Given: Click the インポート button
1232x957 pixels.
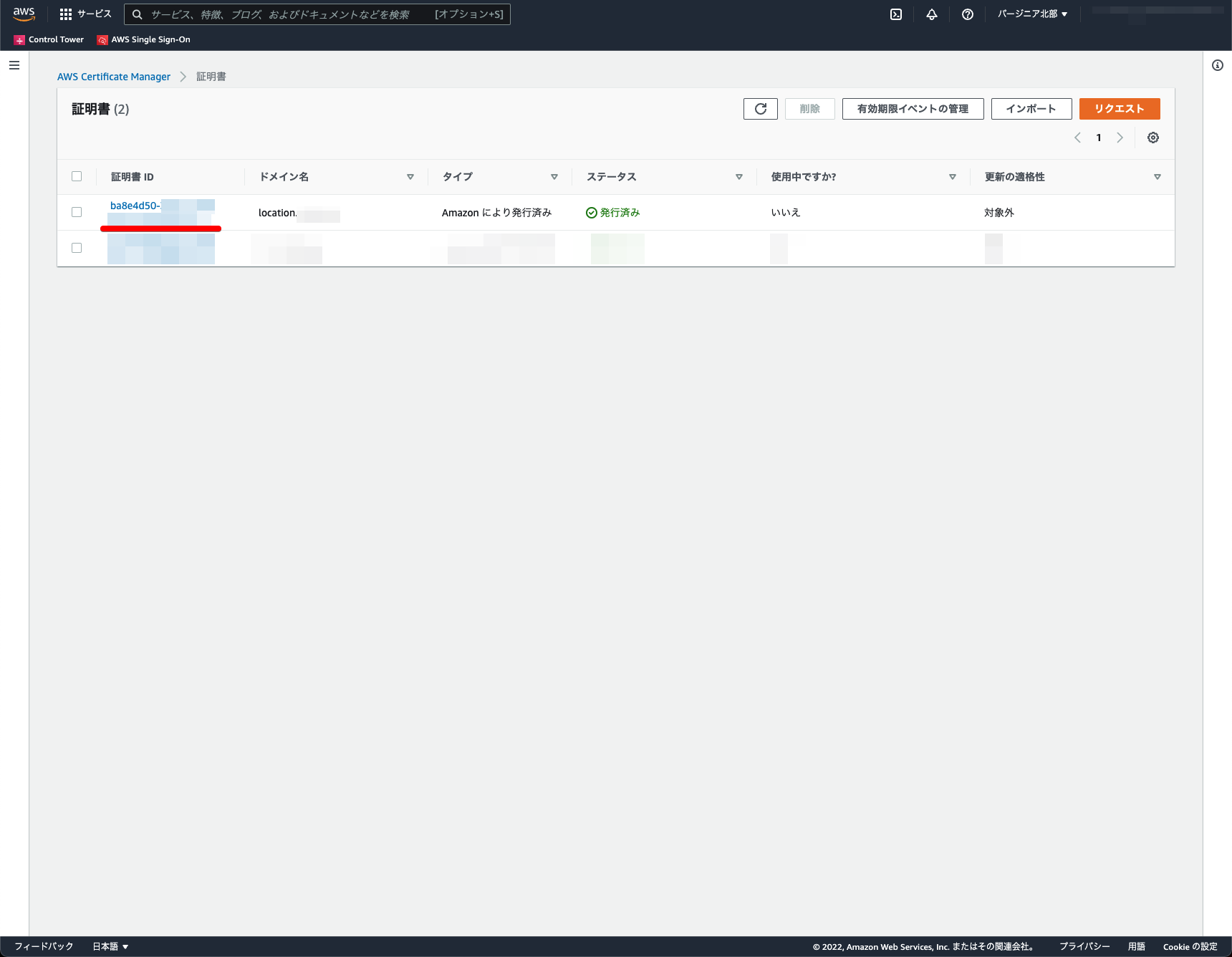Looking at the screenshot, I should pyautogui.click(x=1031, y=109).
